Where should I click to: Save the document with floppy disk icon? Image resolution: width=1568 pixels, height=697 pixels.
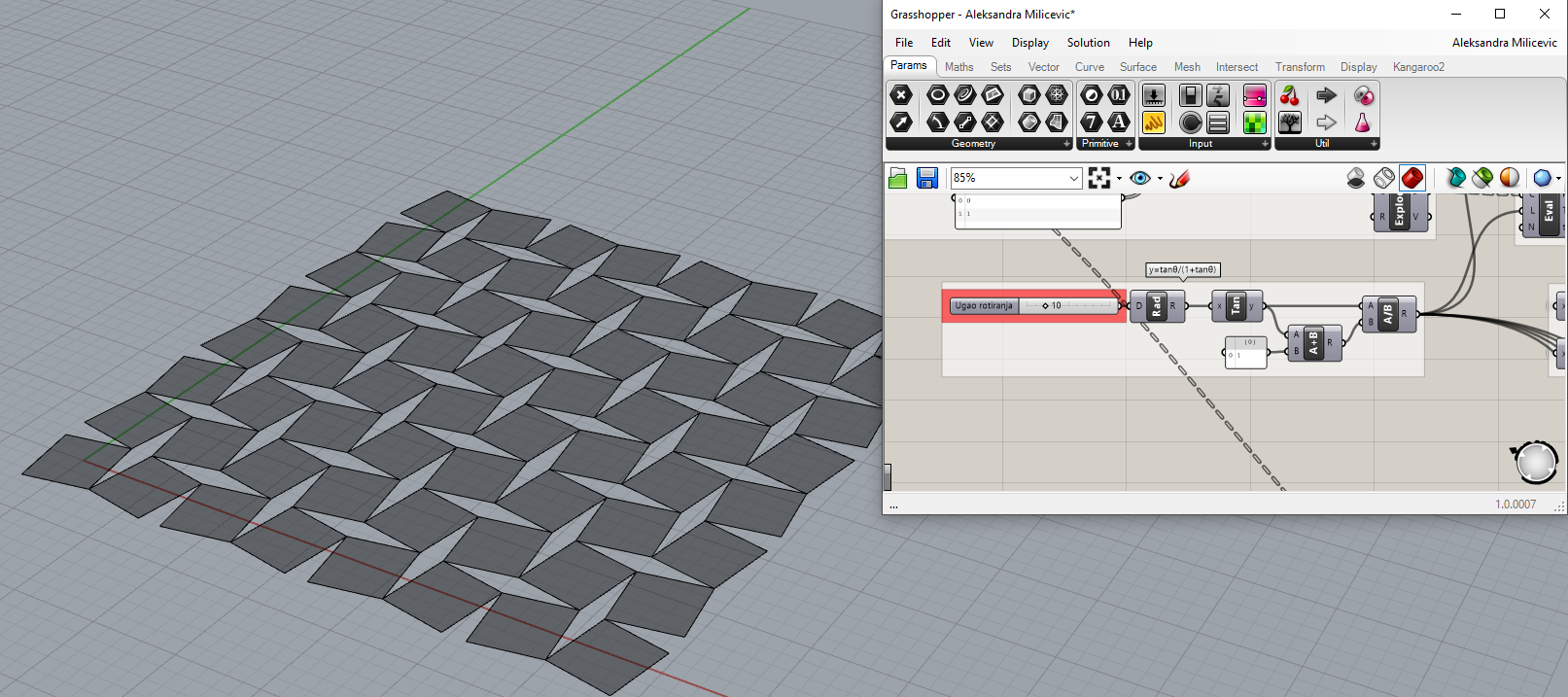pyautogui.click(x=927, y=178)
